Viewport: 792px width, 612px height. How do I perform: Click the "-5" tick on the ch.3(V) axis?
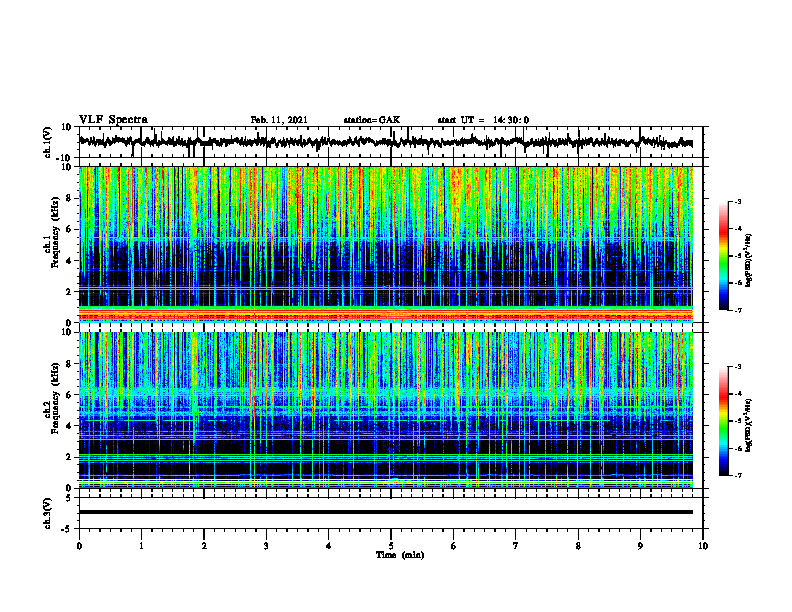pyautogui.click(x=67, y=529)
